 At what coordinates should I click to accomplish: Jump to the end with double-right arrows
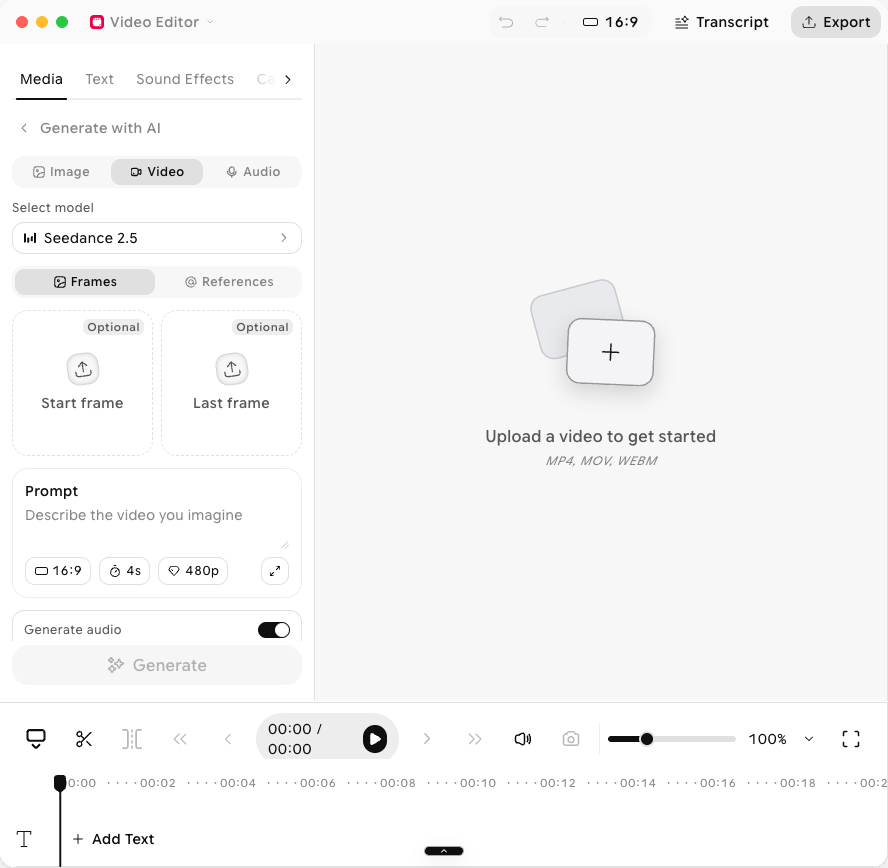click(x=475, y=739)
